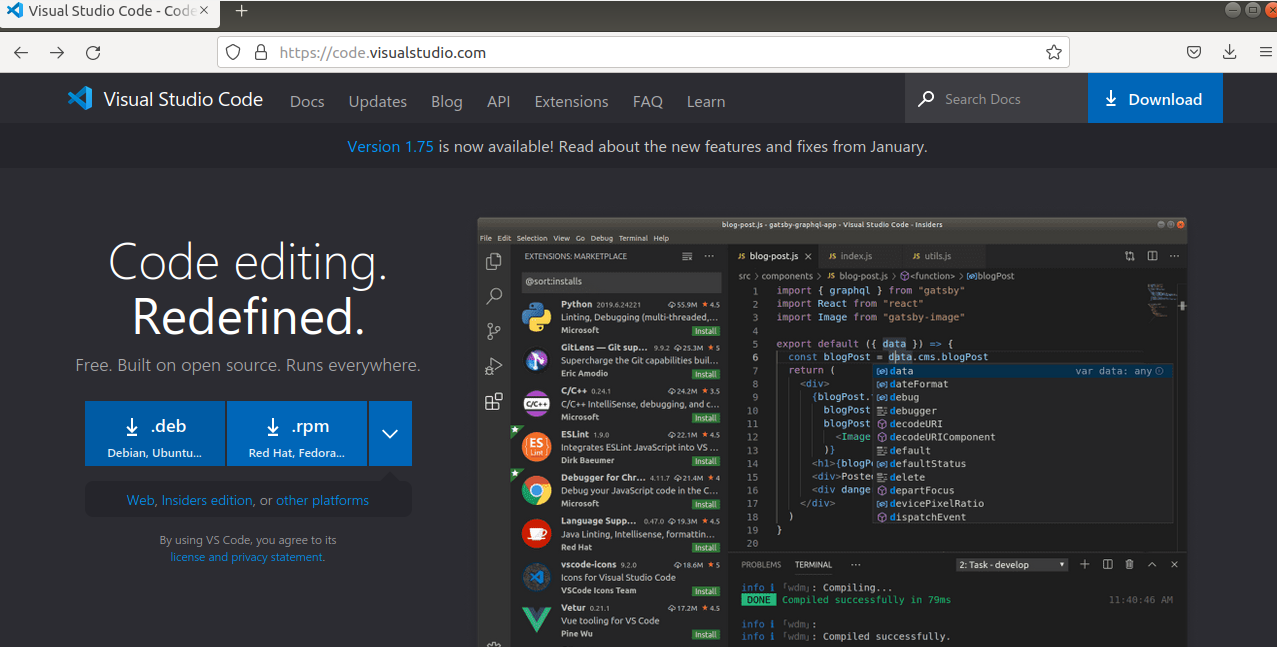Click the Extensions icon in screenshot activity bar

493,401
